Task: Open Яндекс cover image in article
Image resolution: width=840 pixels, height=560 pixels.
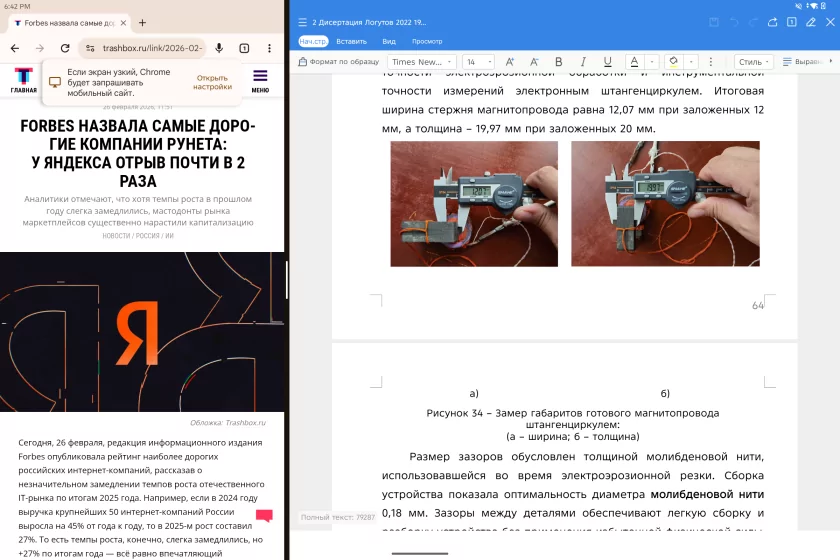Action: coord(142,332)
